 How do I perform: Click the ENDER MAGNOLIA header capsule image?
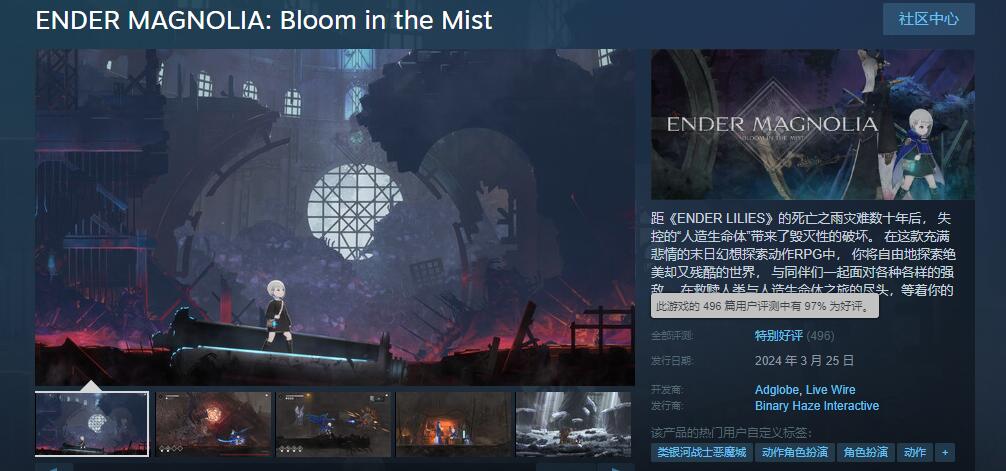(x=812, y=124)
